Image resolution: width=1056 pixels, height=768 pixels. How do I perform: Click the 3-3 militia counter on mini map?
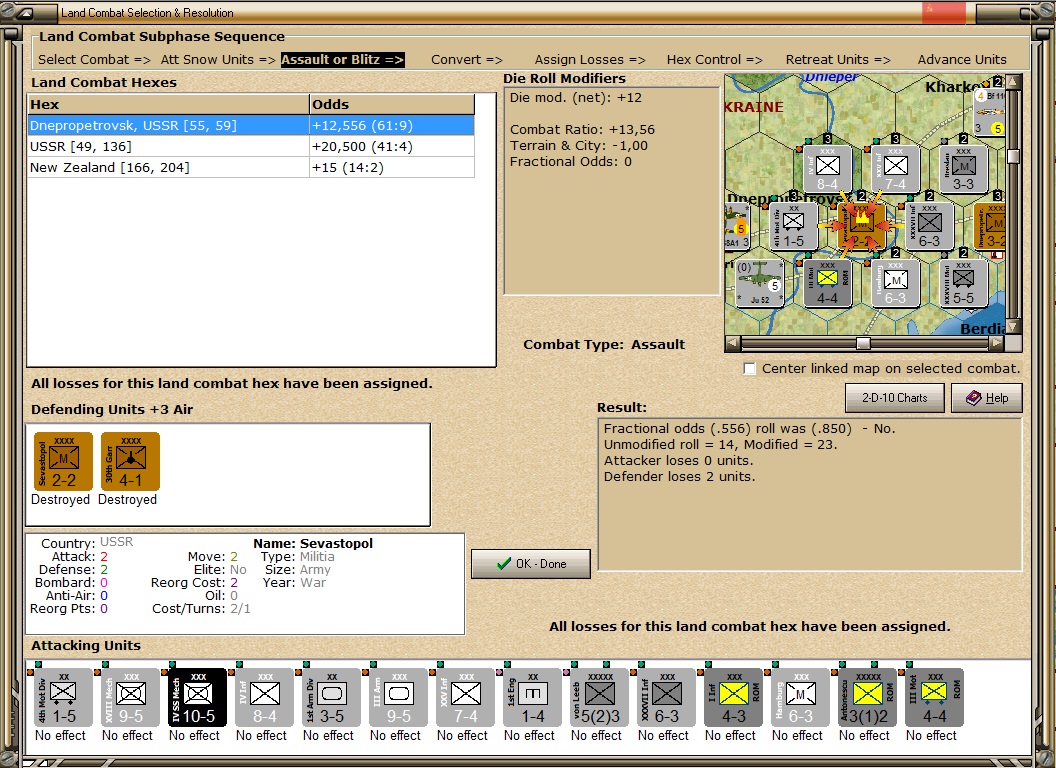tap(963, 169)
